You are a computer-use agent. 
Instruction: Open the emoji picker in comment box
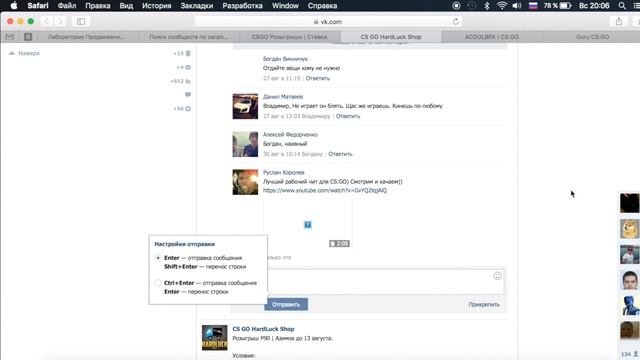coord(497,276)
